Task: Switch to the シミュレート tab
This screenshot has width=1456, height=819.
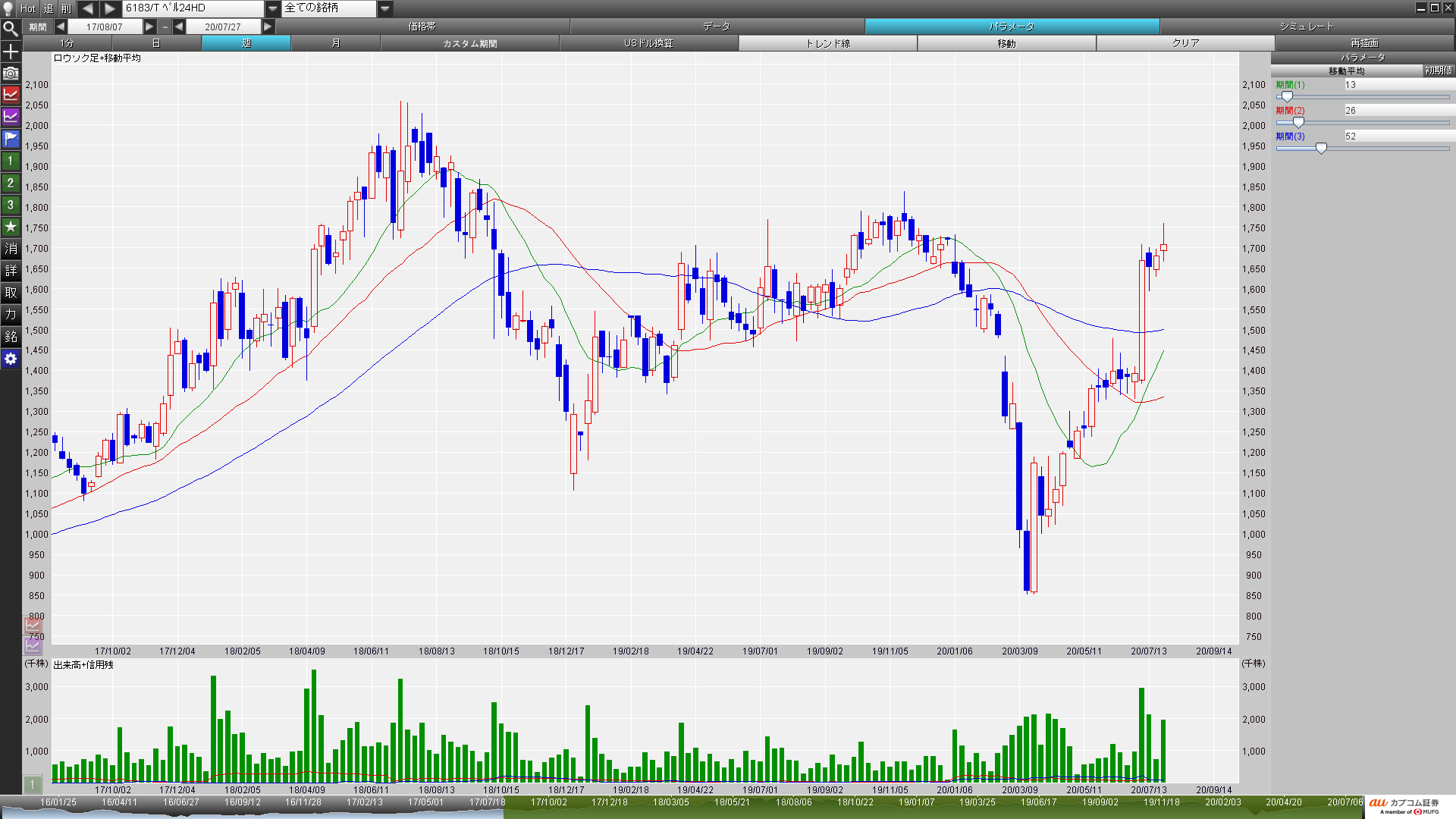Action: 1306,27
